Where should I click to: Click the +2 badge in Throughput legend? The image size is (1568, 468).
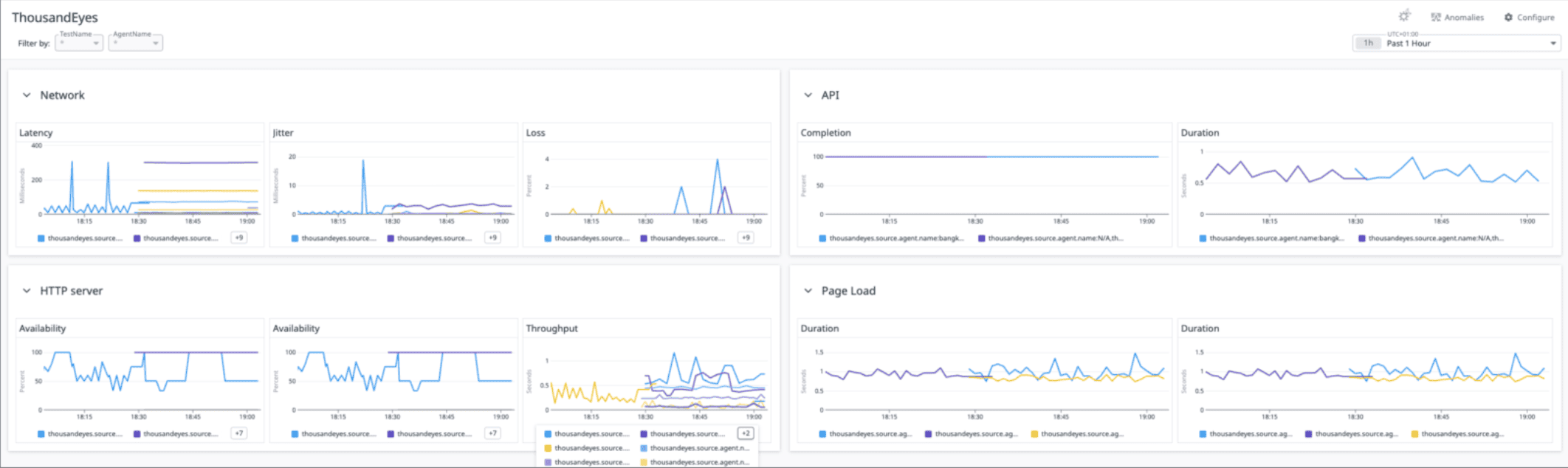click(x=746, y=433)
